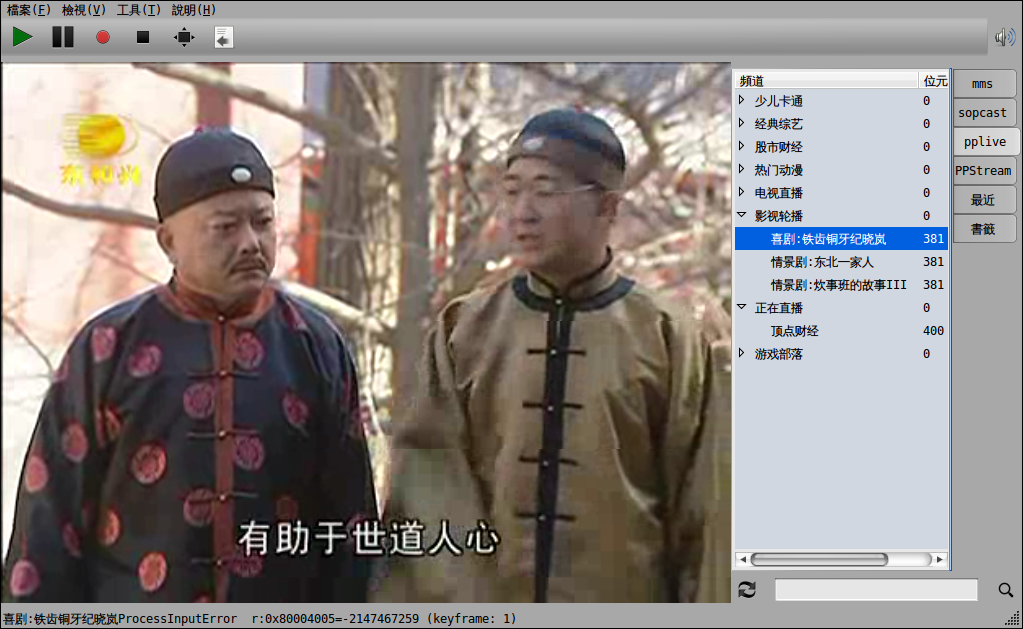Open the 工具(T) menu
This screenshot has height=629, width=1023.
pos(138,10)
